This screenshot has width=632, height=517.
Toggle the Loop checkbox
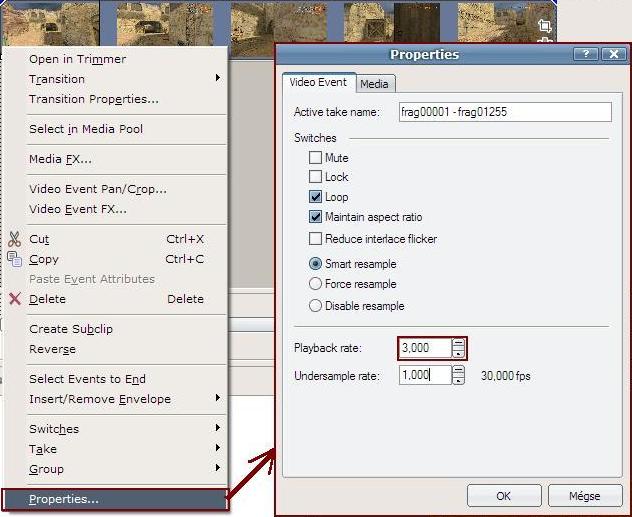point(316,197)
